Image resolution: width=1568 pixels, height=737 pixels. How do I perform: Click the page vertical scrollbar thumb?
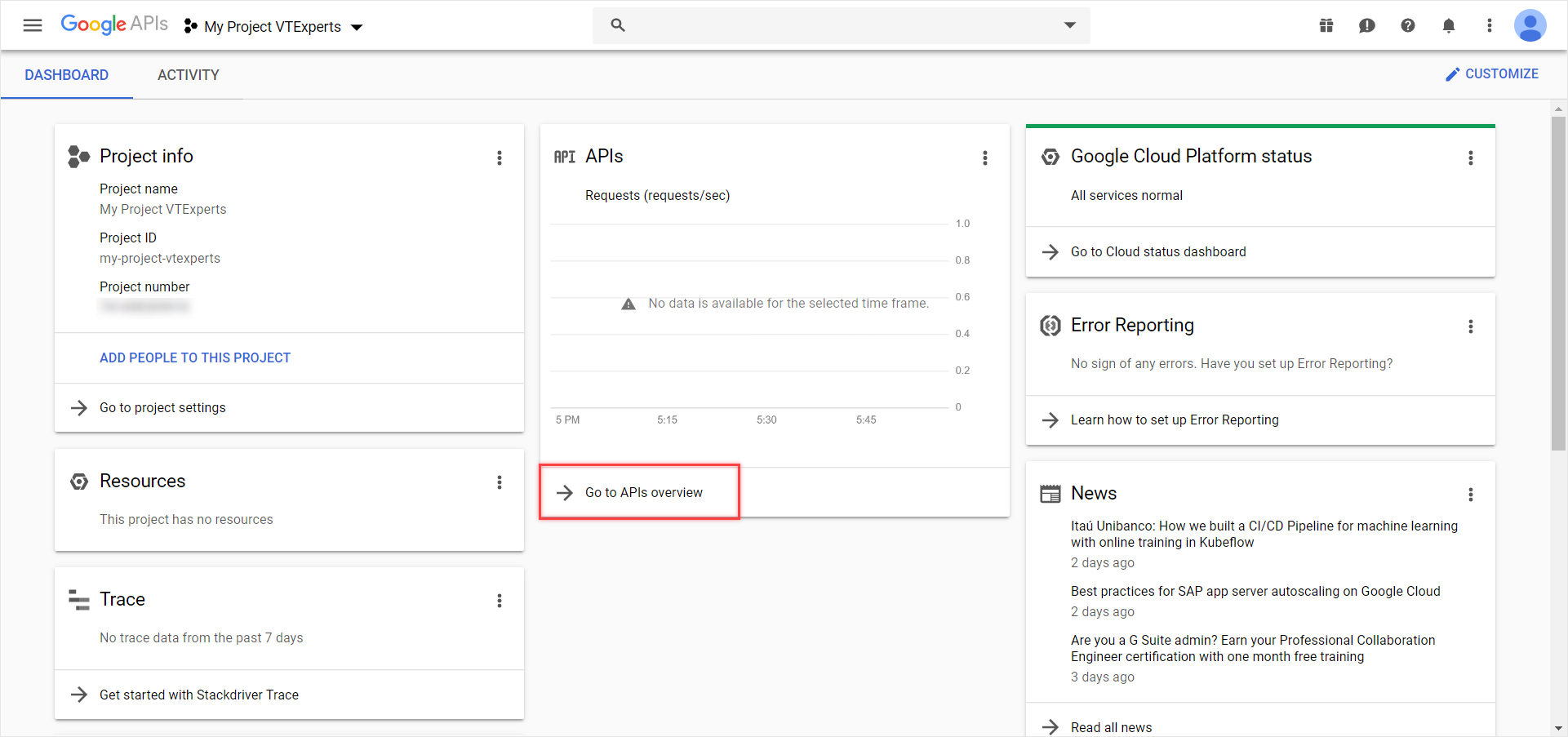pyautogui.click(x=1558, y=283)
